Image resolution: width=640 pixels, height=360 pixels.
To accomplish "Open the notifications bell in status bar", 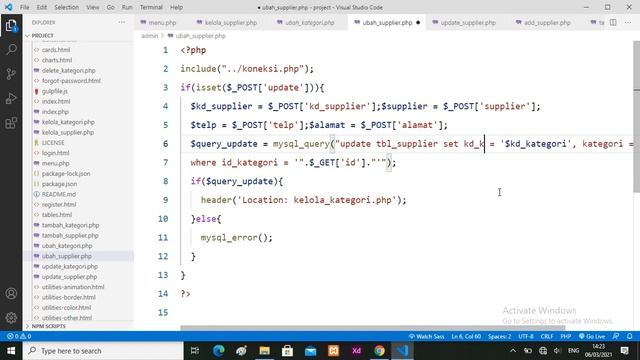I will pos(629,336).
